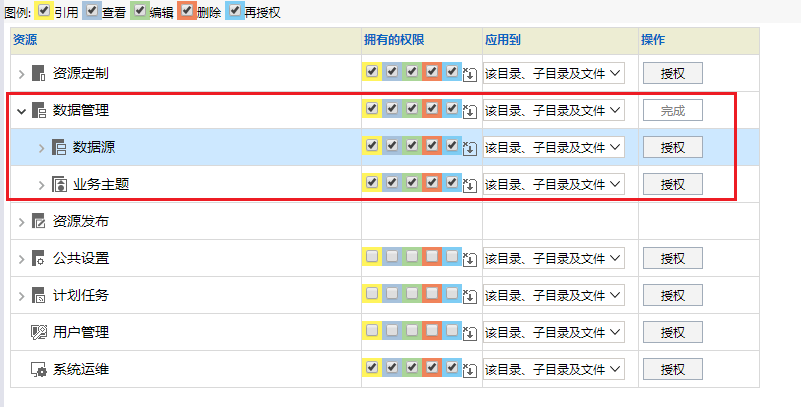
Task: Click the clear-permissions icon in 业务主题 row
Action: pos(470,185)
